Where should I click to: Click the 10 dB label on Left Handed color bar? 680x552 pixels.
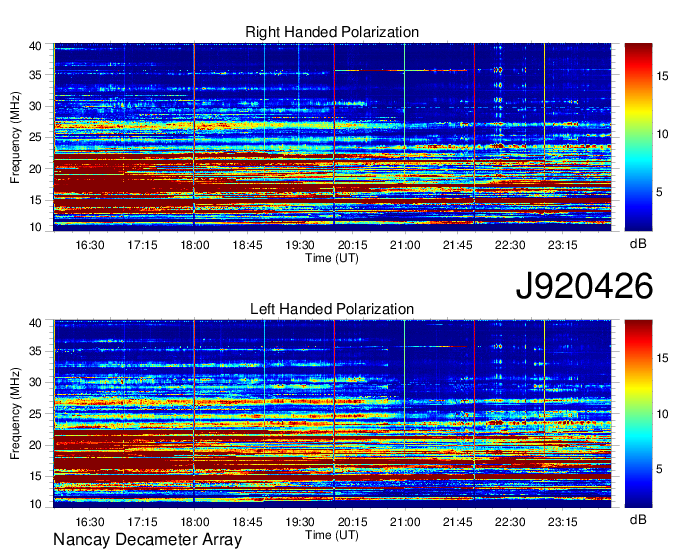click(662, 414)
